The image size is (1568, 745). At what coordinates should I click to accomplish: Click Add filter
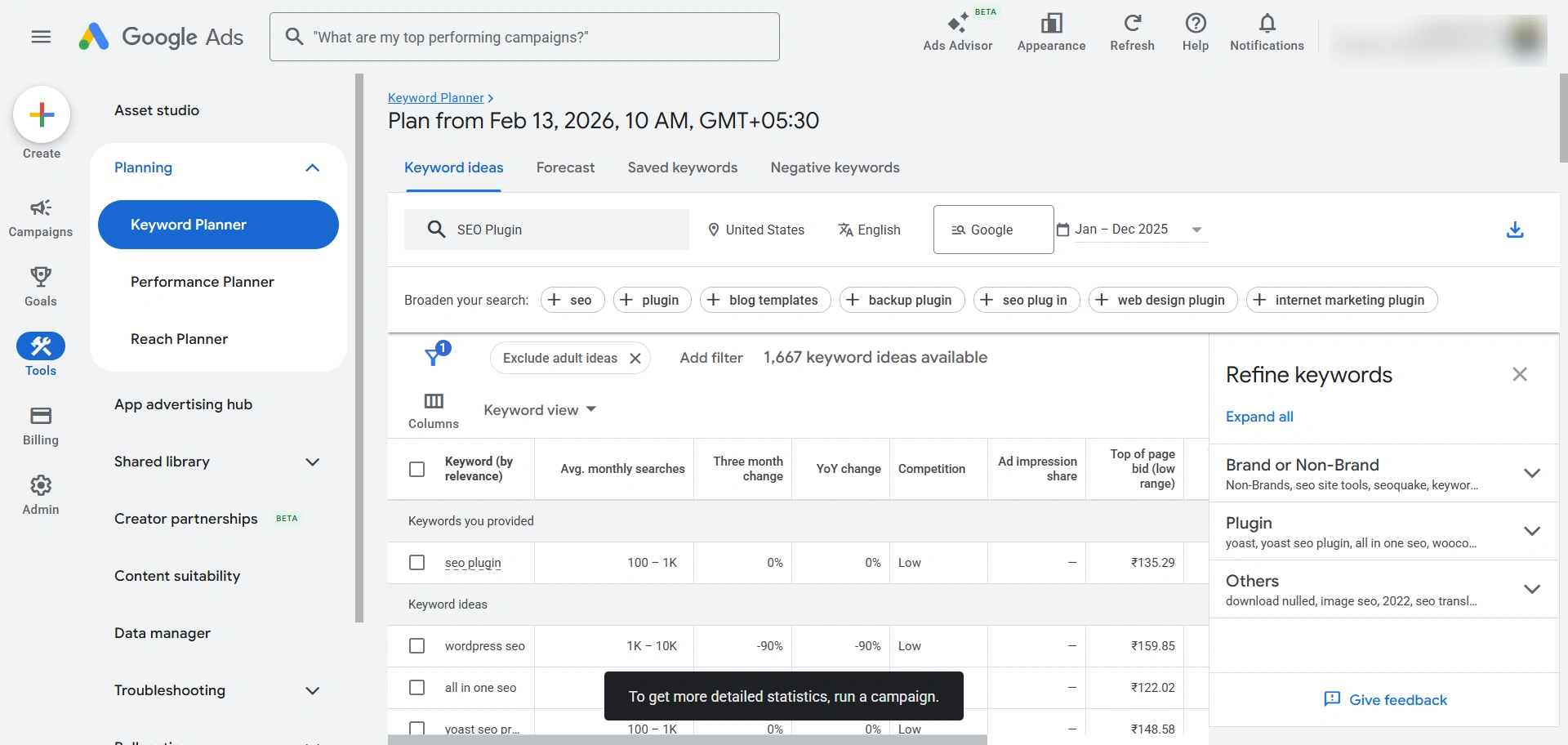click(x=711, y=358)
